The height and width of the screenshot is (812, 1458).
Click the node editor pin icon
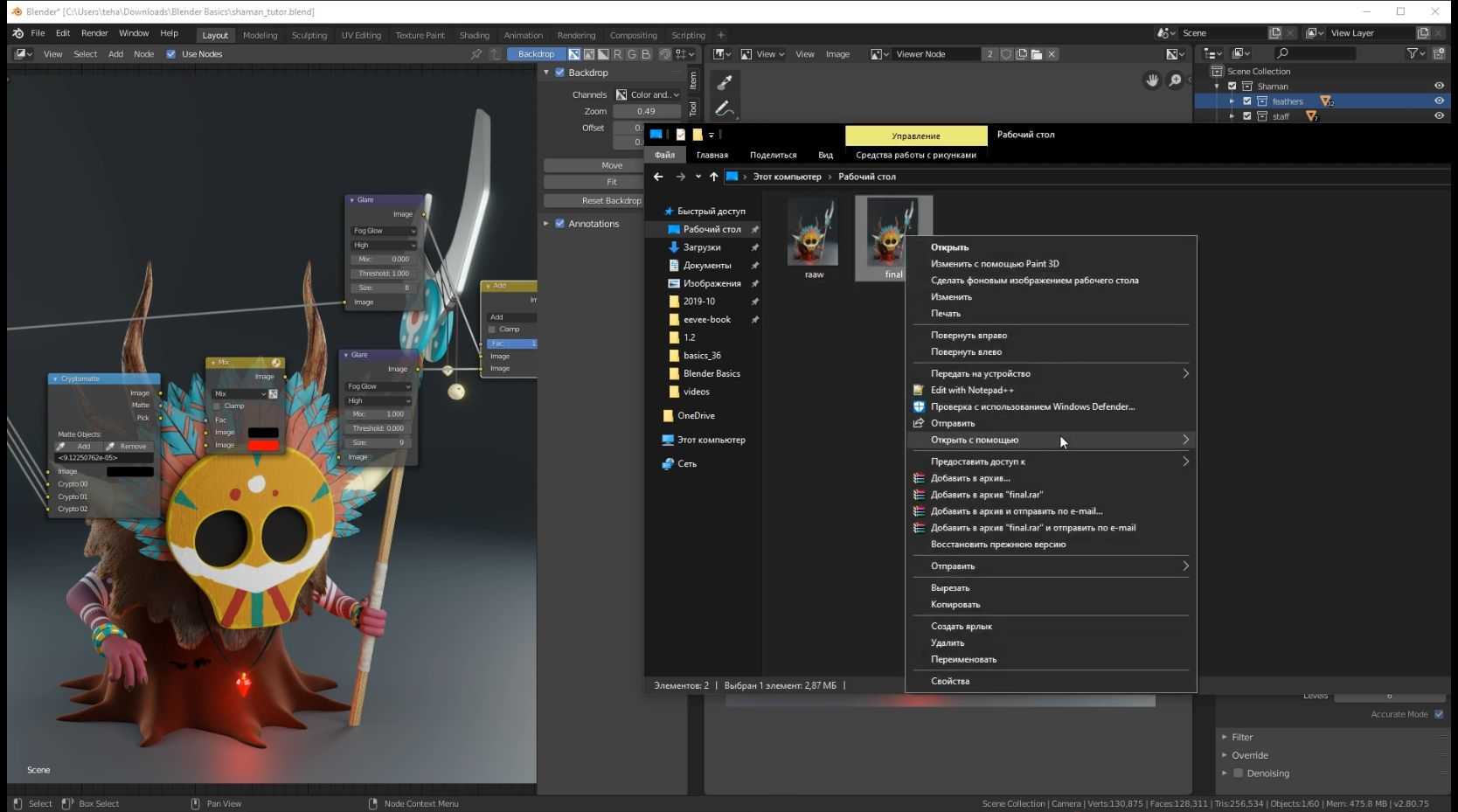pos(476,54)
